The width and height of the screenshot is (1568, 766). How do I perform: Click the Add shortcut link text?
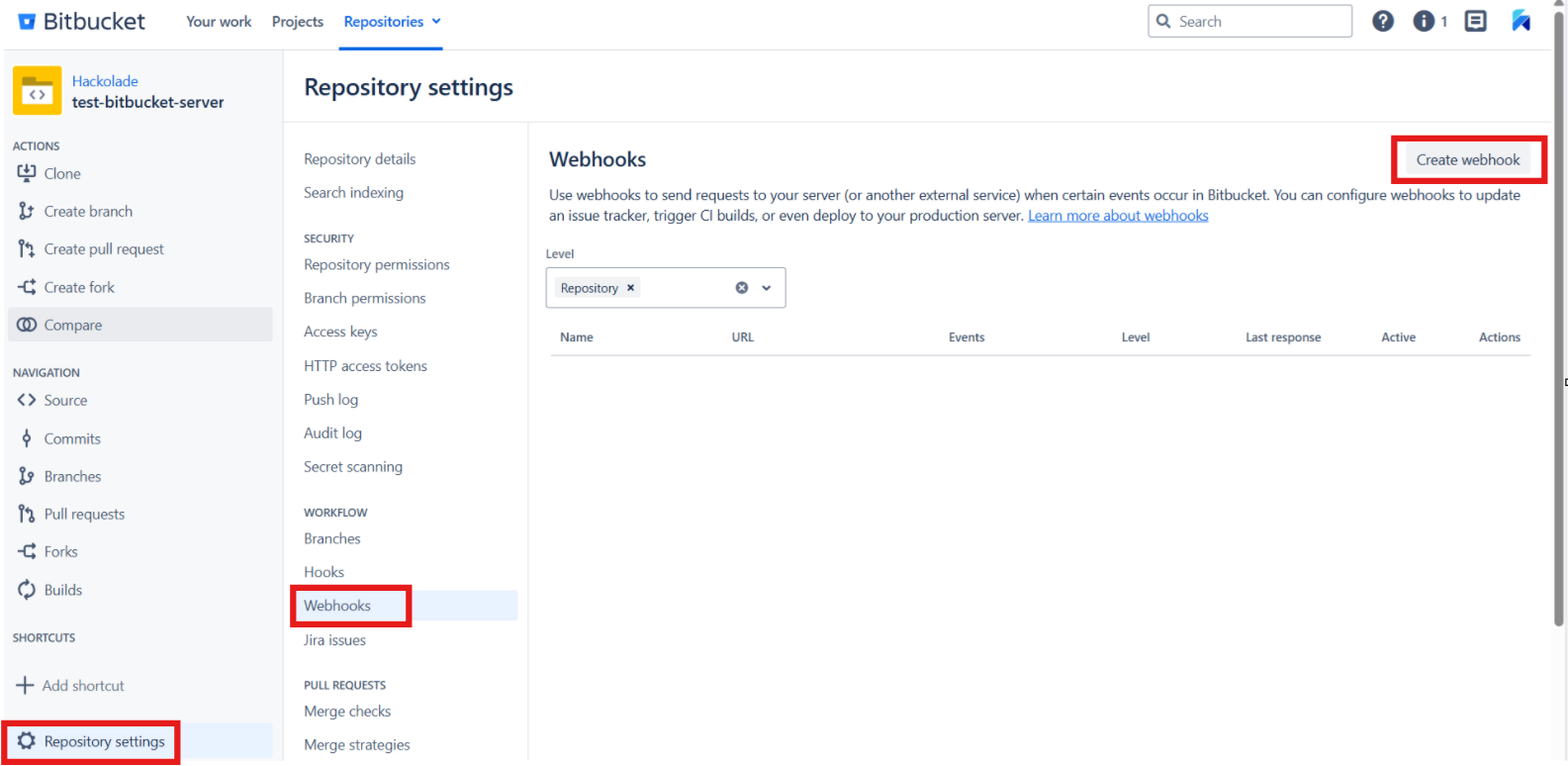[x=83, y=685]
